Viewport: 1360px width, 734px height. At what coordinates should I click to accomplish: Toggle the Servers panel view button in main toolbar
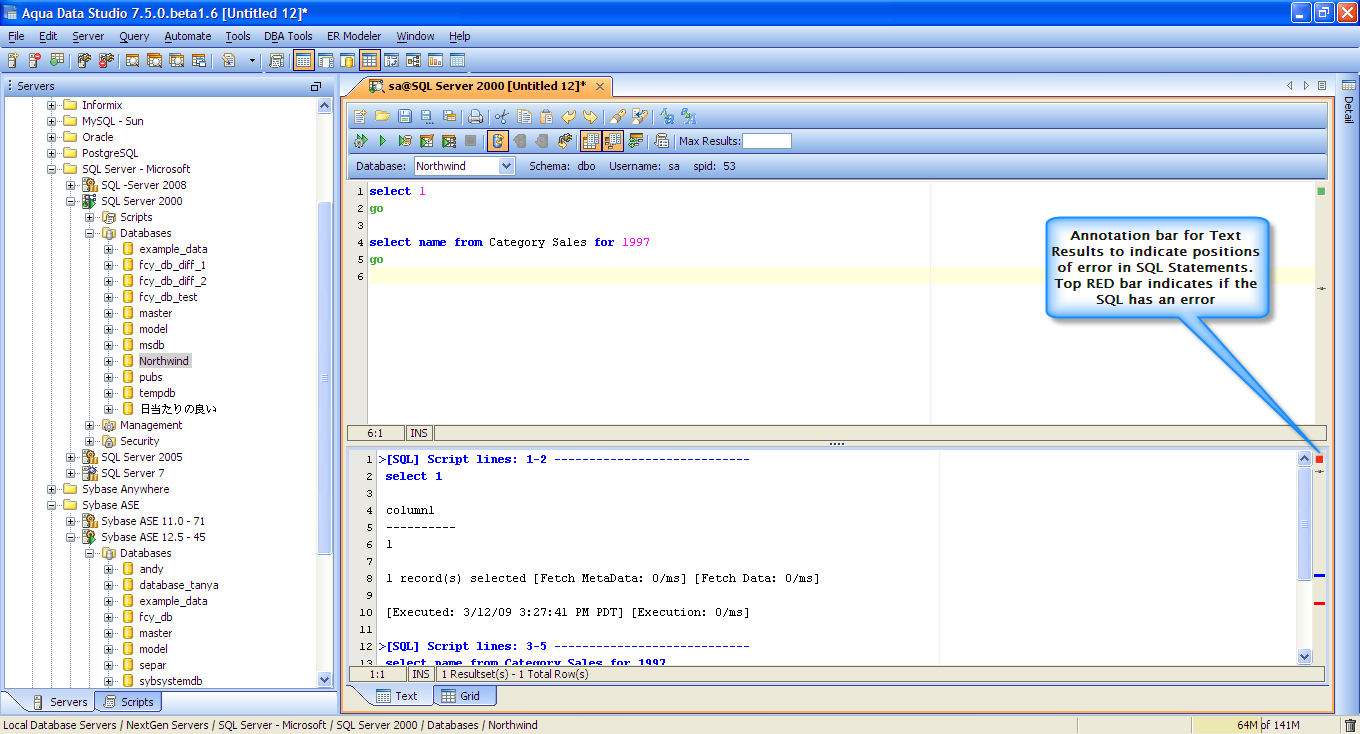pos(303,61)
